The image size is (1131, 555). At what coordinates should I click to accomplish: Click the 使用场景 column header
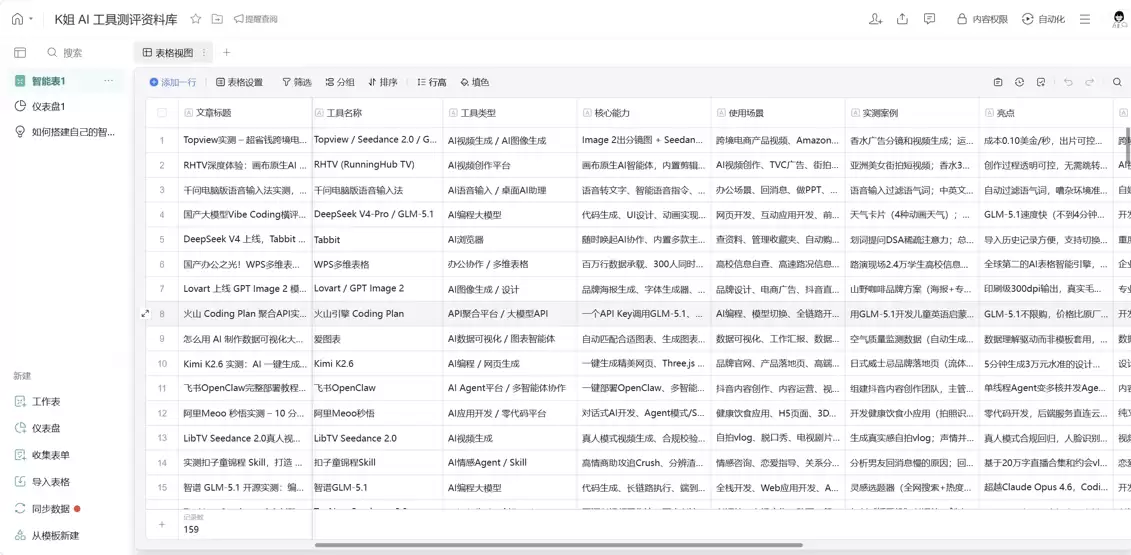click(x=778, y=113)
